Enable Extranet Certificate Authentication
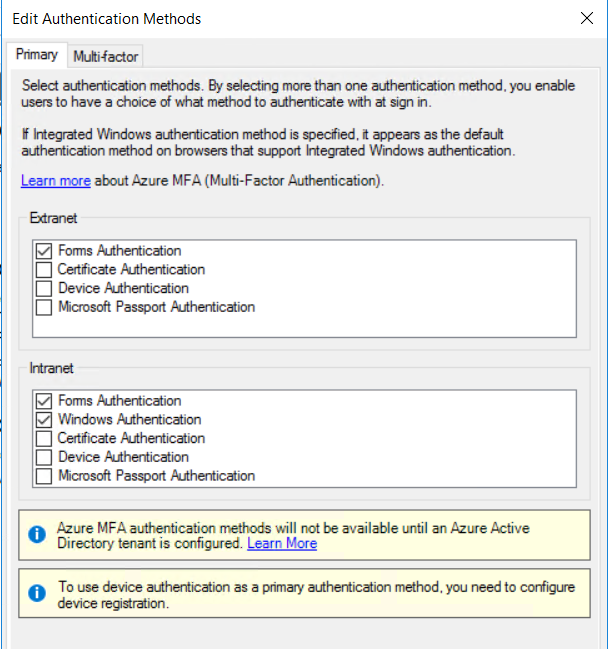Screen dimensions: 608x649 tap(44, 270)
